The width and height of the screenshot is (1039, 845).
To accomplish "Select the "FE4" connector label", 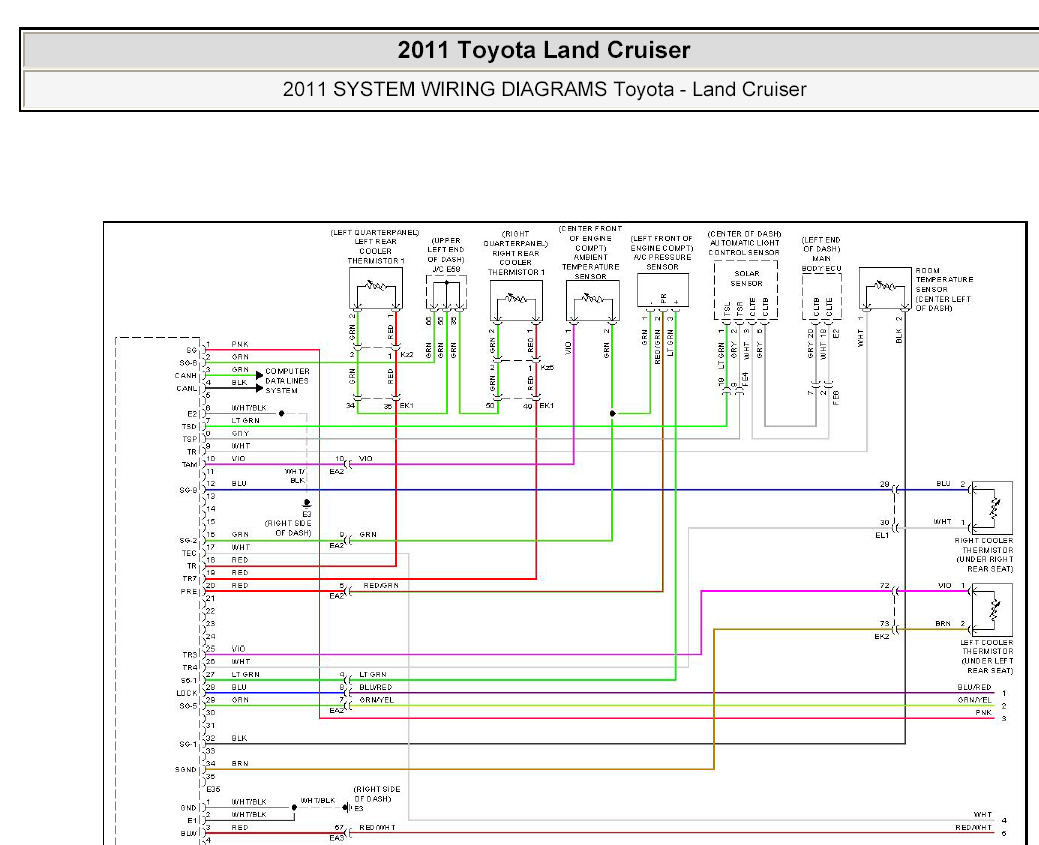I will (x=746, y=380).
